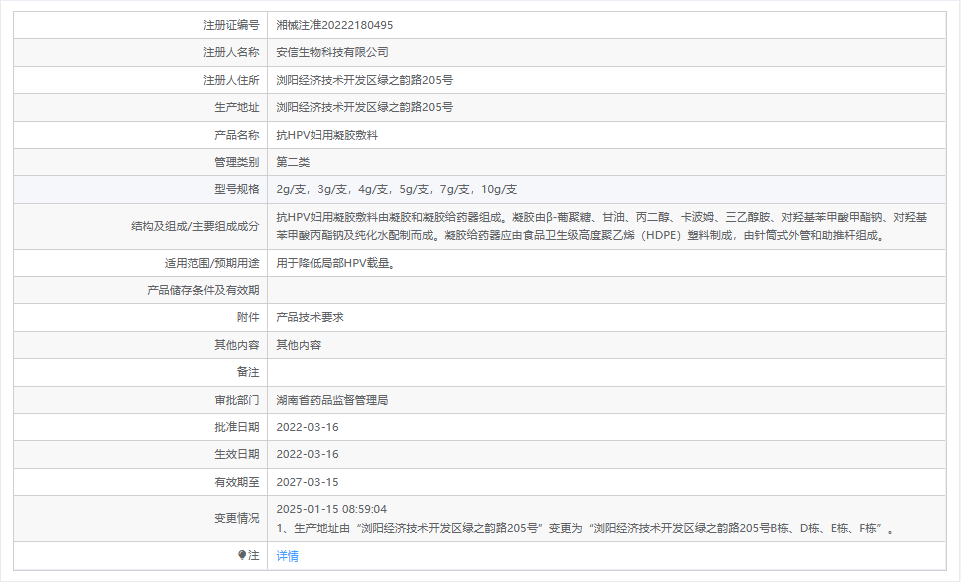Click registration number 湘械注准20222180495
This screenshot has width=961, height=582.
(x=338, y=27)
